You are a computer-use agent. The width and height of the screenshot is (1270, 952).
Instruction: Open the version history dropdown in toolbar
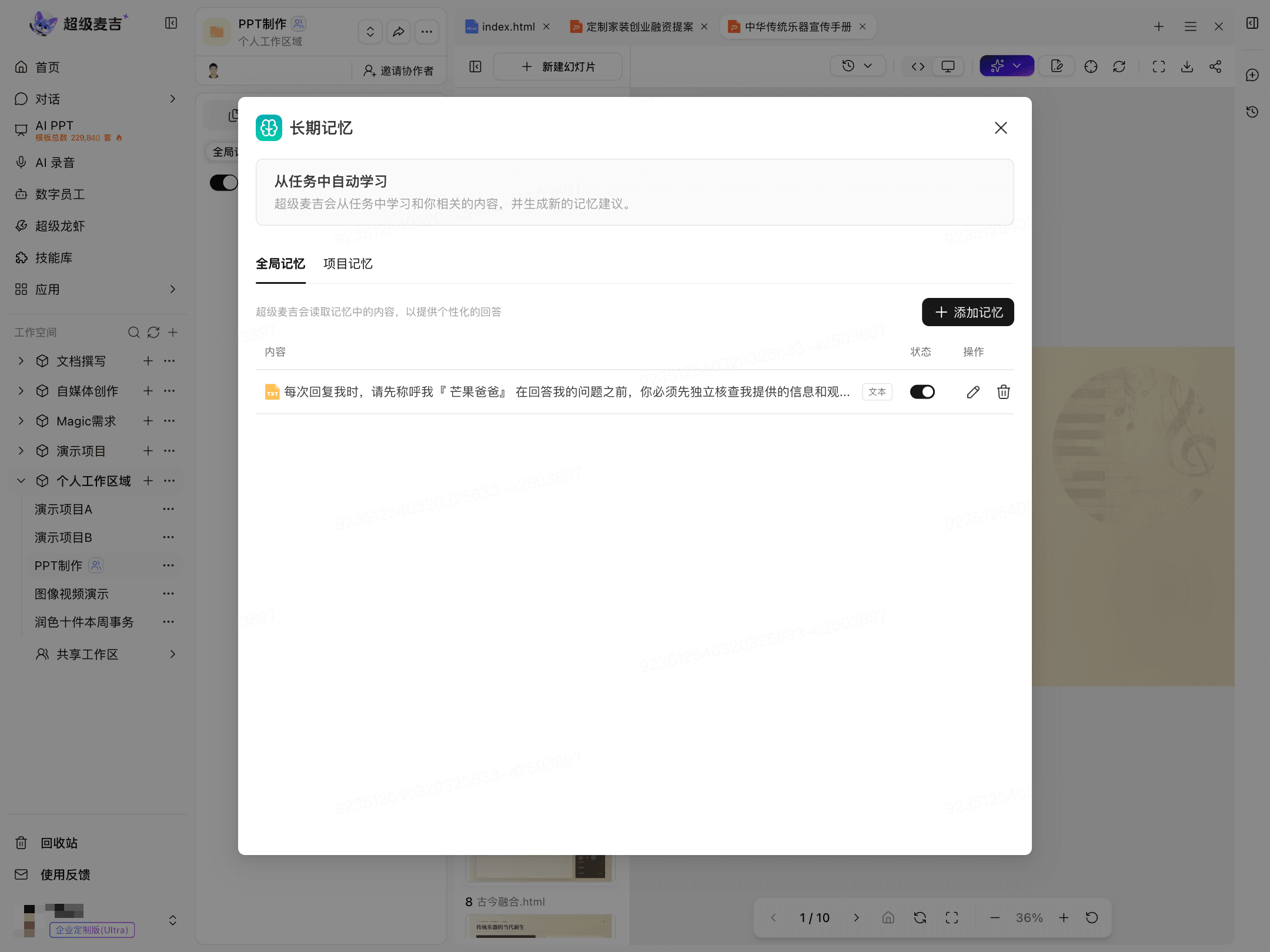(x=857, y=66)
